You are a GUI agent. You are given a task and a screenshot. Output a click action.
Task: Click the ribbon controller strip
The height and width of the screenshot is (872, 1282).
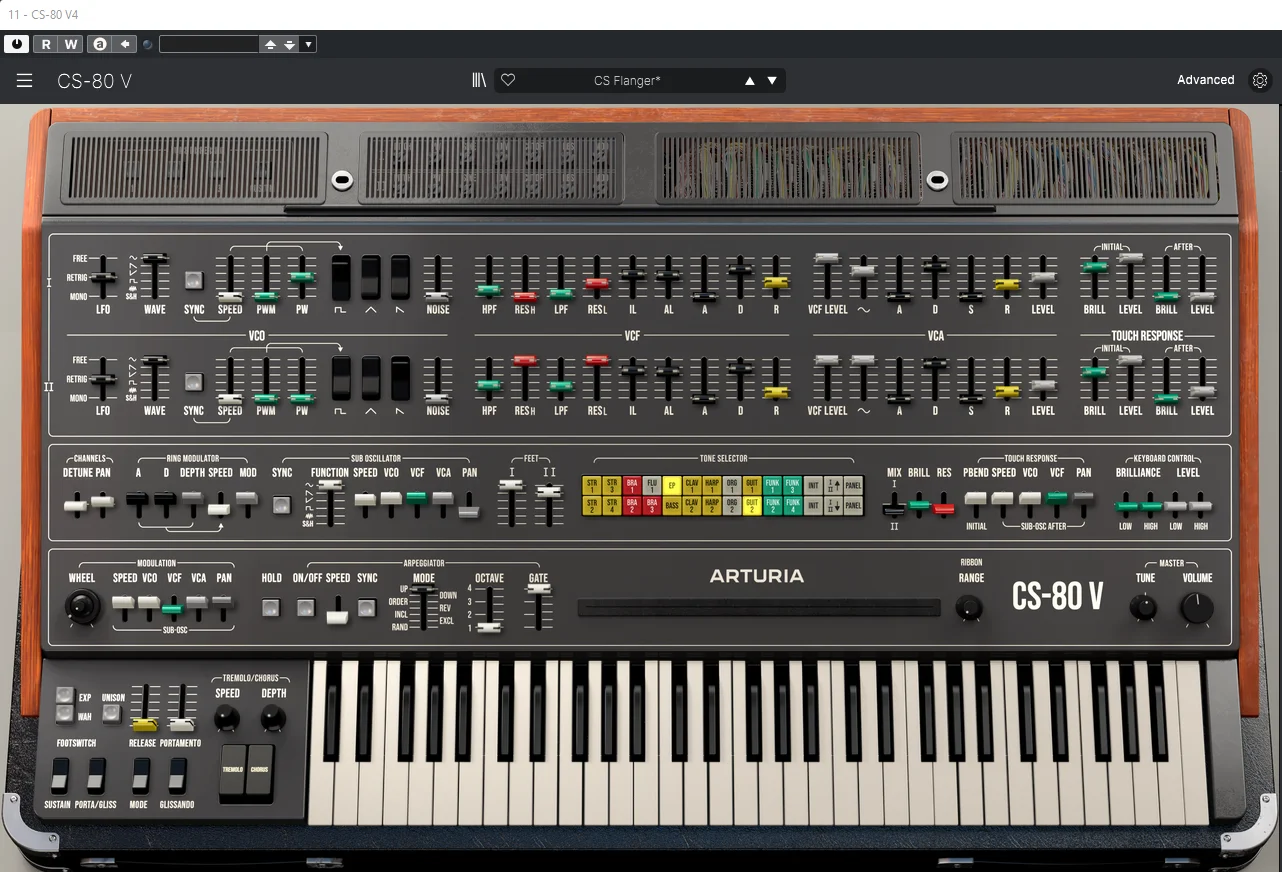tap(759, 608)
